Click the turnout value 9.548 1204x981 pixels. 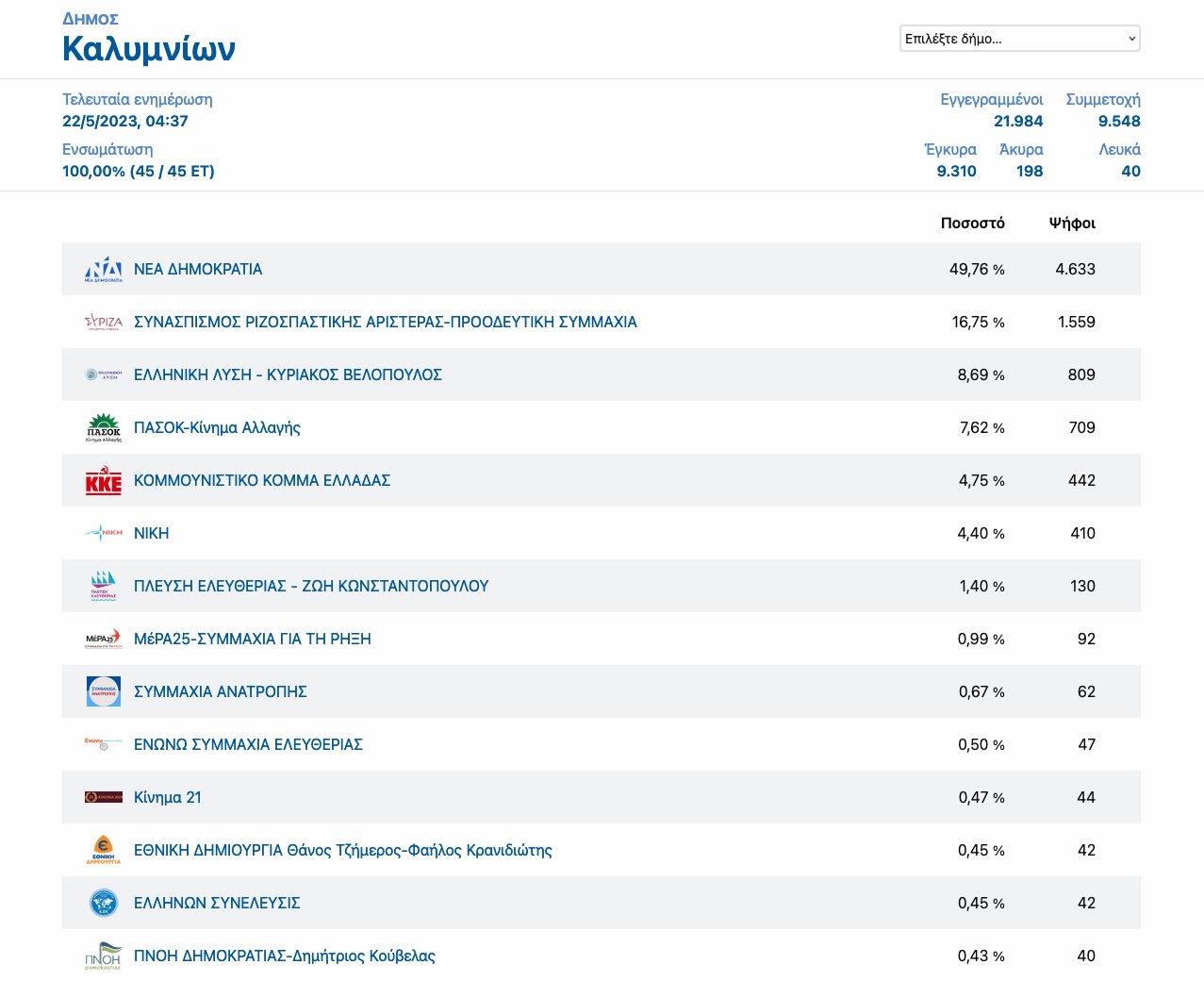[x=1119, y=121]
